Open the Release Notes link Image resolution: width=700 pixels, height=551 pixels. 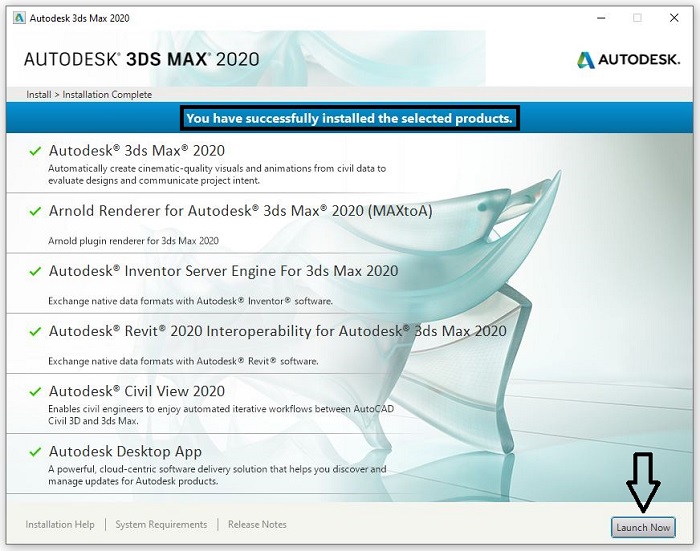click(257, 525)
